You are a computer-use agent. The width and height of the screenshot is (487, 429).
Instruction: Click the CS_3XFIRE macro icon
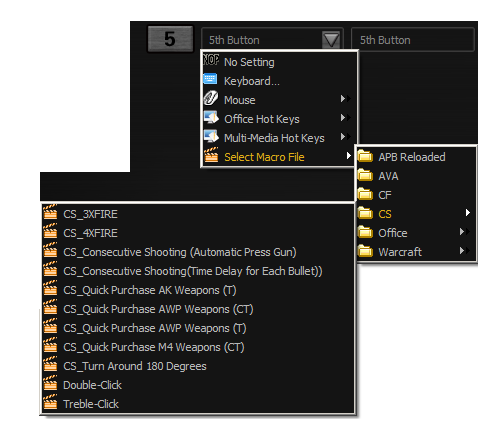pos(50,212)
